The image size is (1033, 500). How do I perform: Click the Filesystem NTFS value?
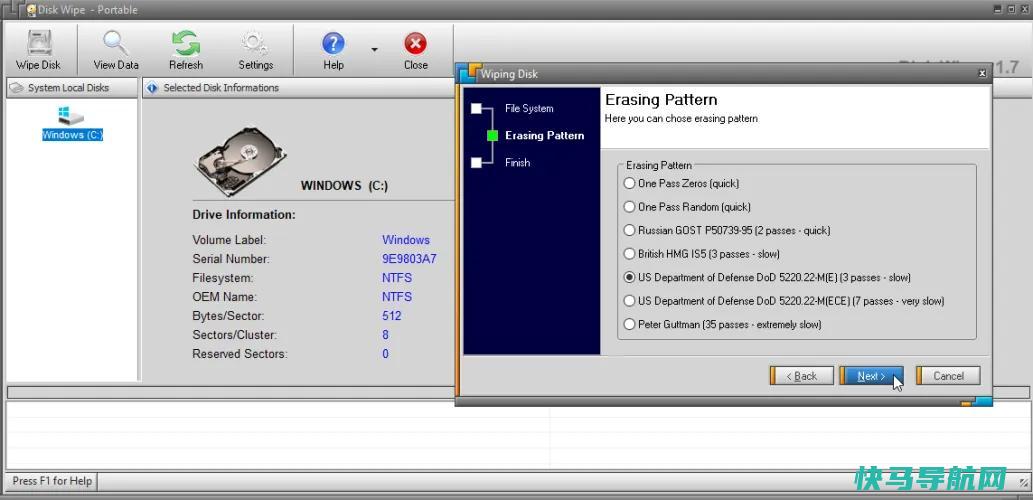pyautogui.click(x=397, y=278)
